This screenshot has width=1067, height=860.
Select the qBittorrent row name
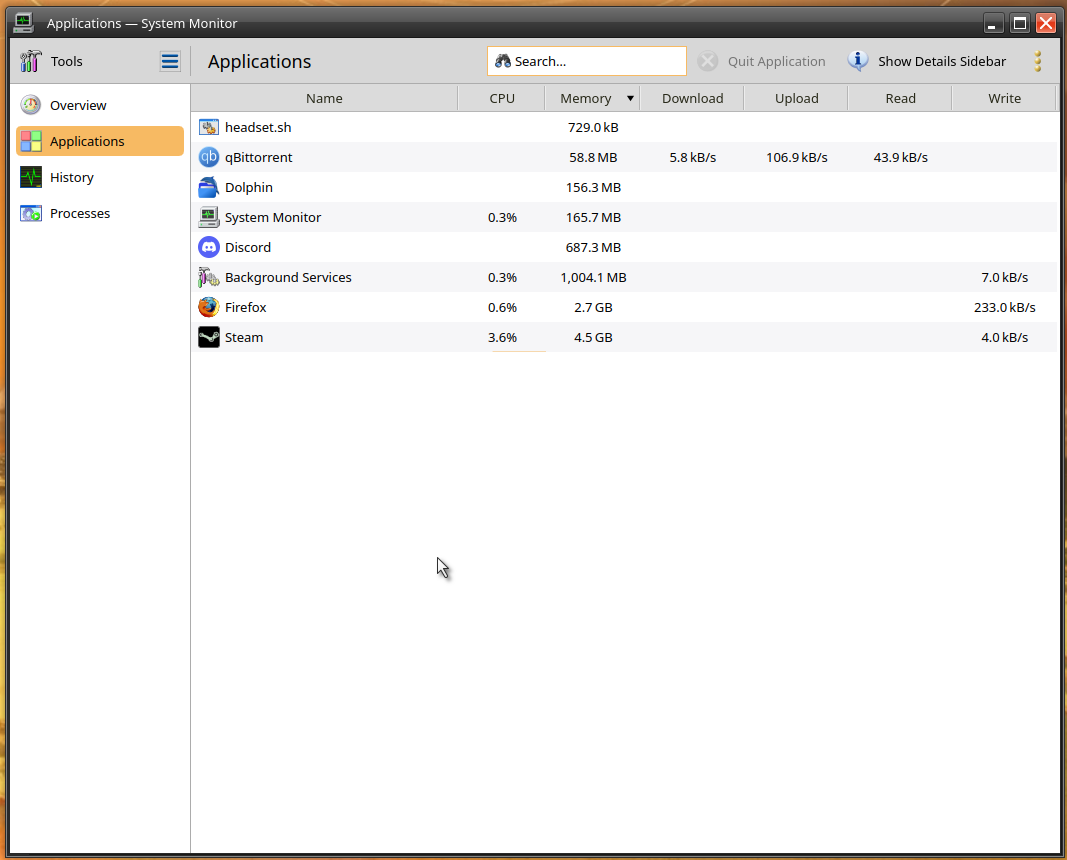pos(259,157)
